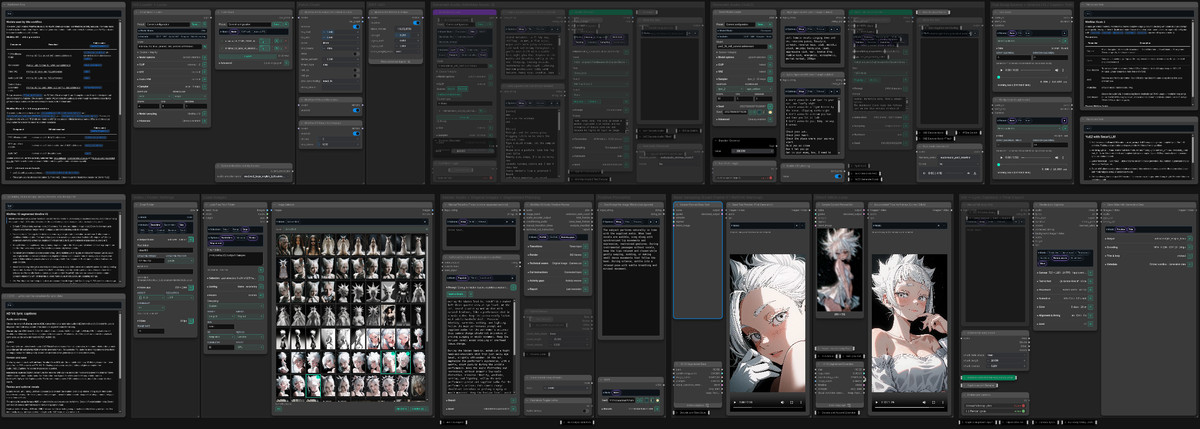Expand Model options in the leftmost loader node
Image resolution: width=1200 pixels, height=429 pixels.
pos(172,57)
